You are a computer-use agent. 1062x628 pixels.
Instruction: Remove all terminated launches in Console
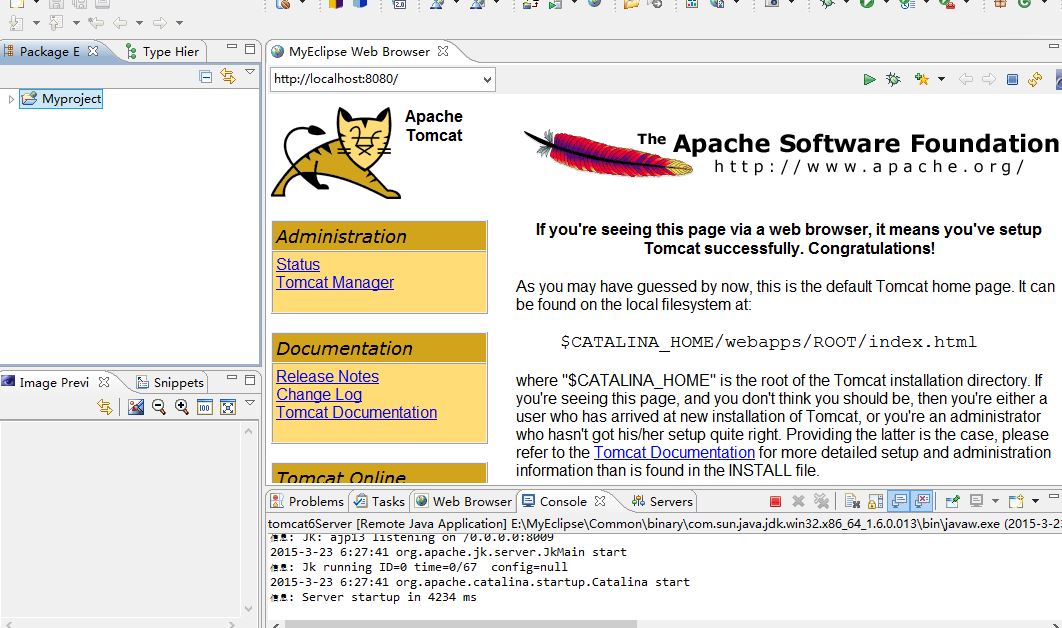tap(822, 501)
